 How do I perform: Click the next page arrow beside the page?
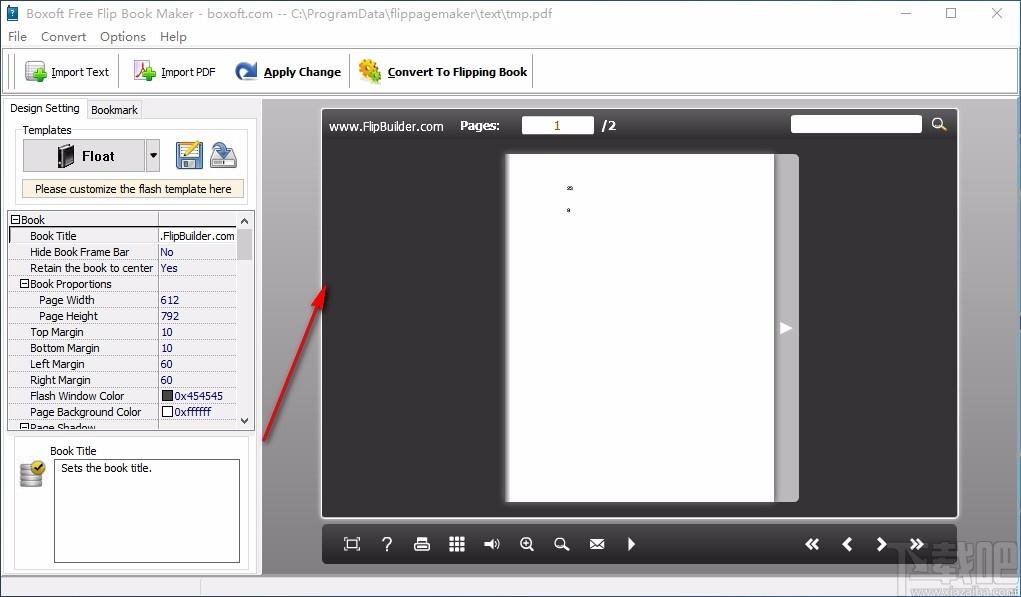click(786, 328)
